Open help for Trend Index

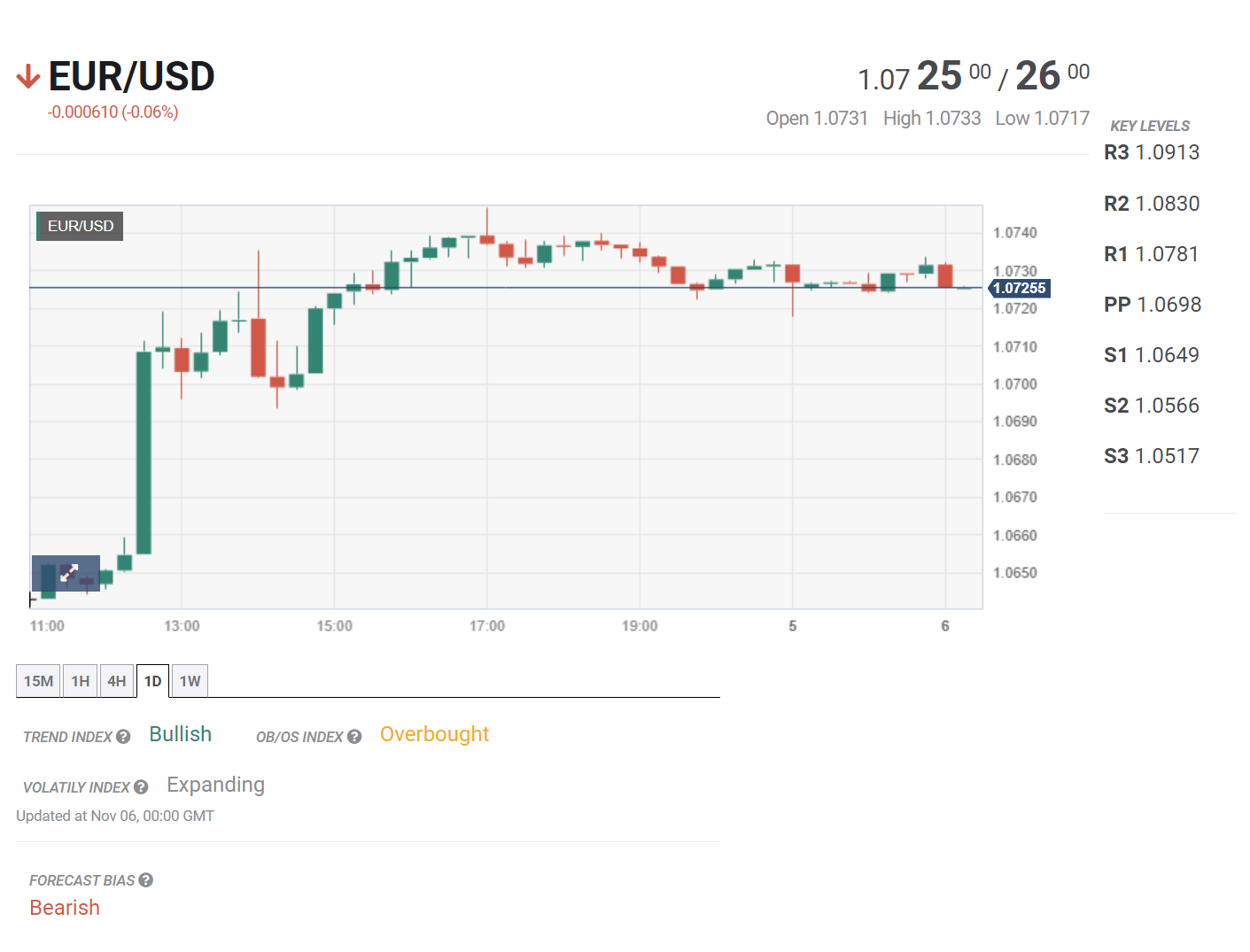coord(123,737)
